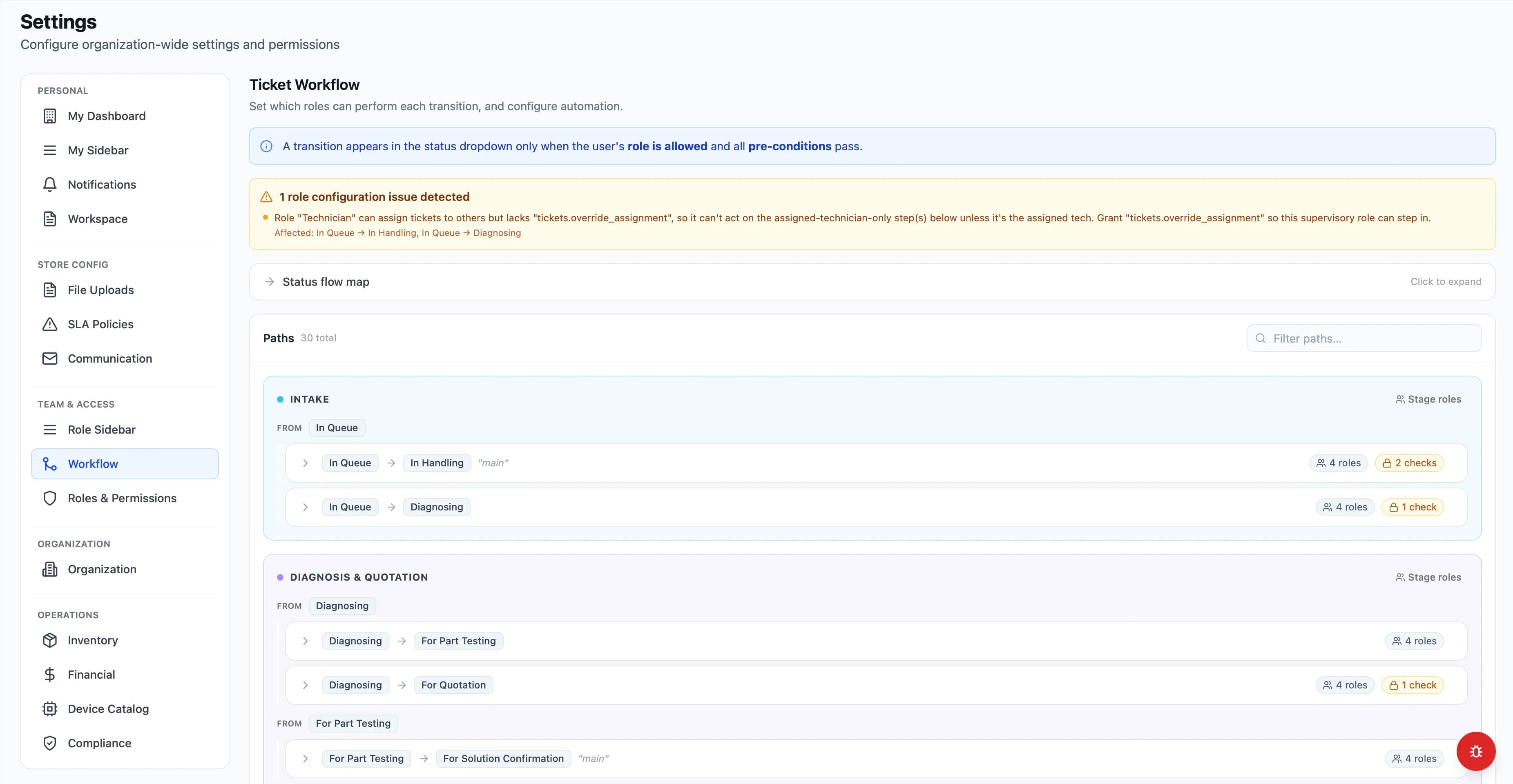The height and width of the screenshot is (784, 1513).
Task: Click the 2 checks badge on In Handling path
Action: tap(1409, 463)
